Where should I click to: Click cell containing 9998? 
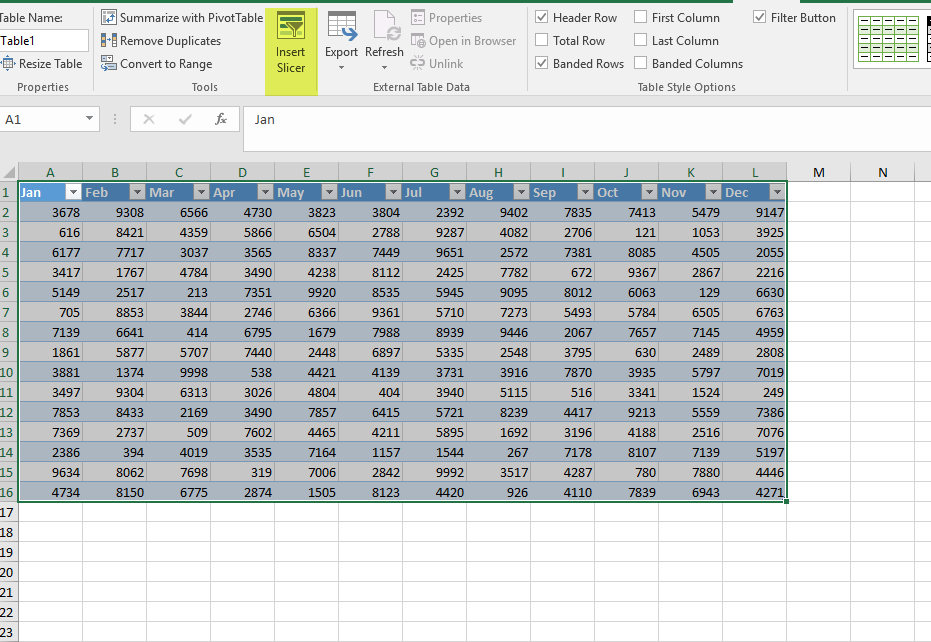179,372
